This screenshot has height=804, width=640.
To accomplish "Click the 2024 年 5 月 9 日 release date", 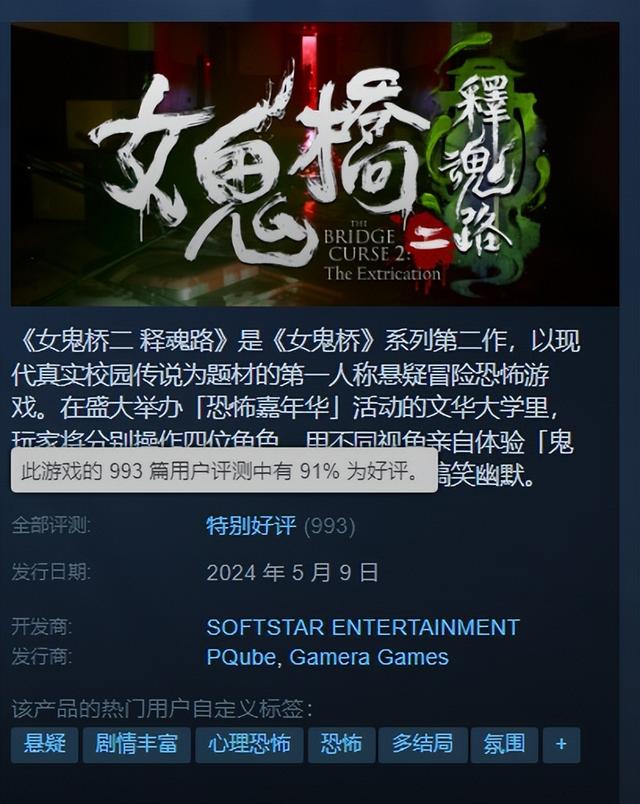I will [292, 573].
